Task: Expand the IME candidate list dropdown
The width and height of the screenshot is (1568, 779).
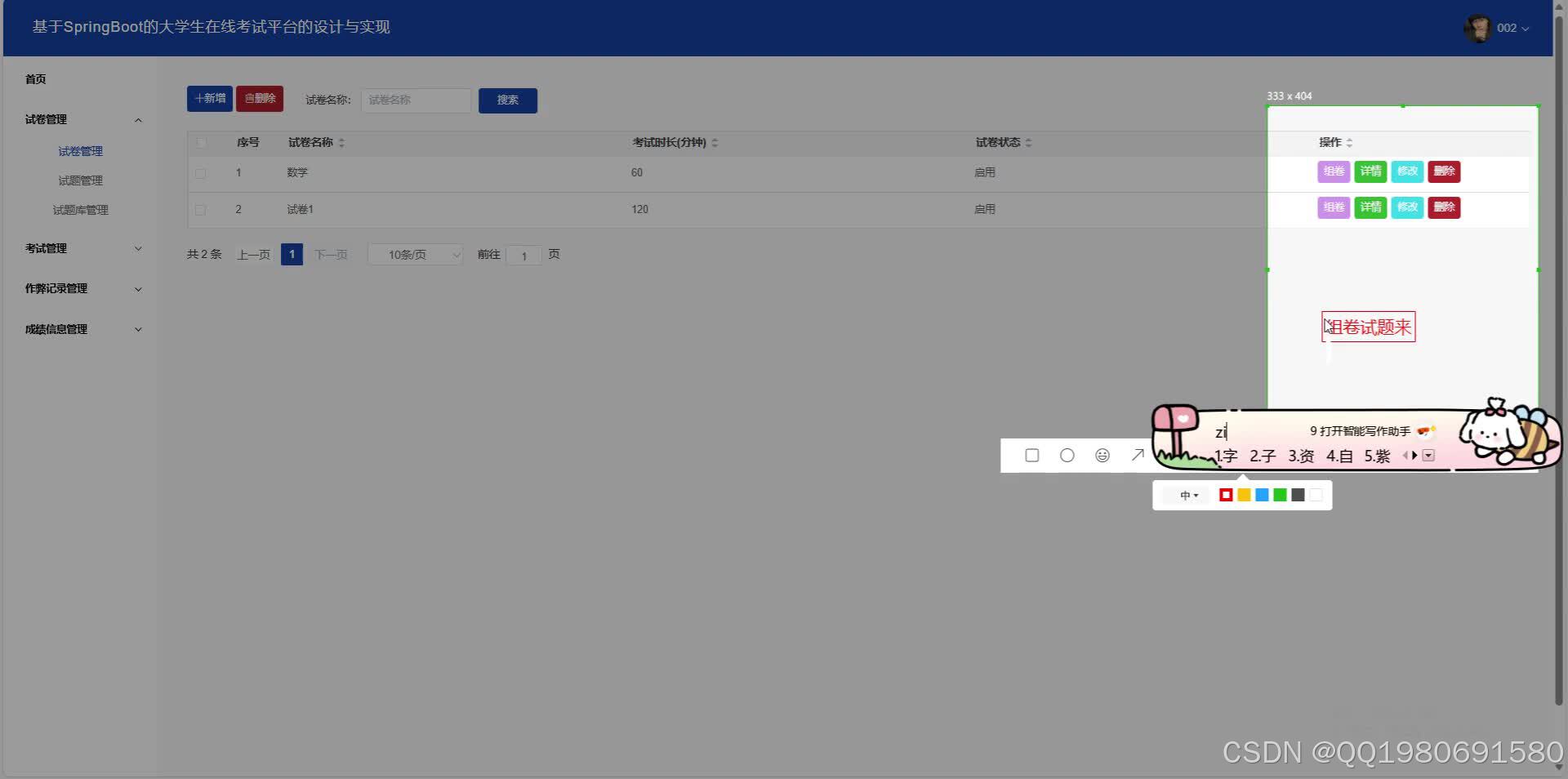Action: click(1428, 456)
